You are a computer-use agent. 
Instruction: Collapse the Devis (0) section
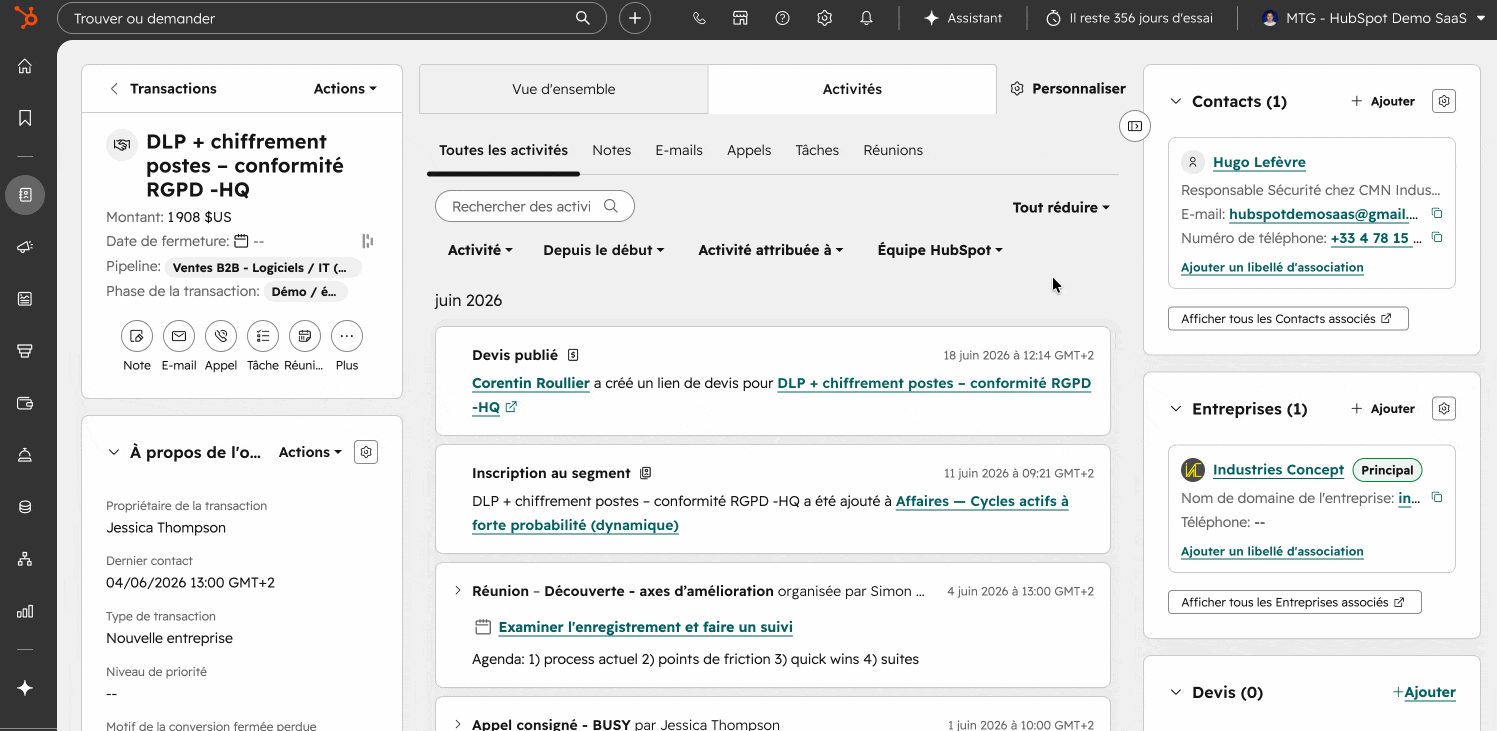click(x=1175, y=692)
